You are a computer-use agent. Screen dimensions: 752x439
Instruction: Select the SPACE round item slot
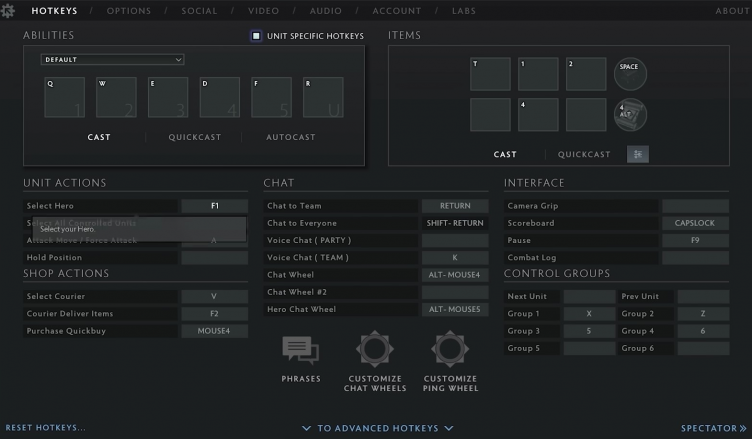(630, 74)
